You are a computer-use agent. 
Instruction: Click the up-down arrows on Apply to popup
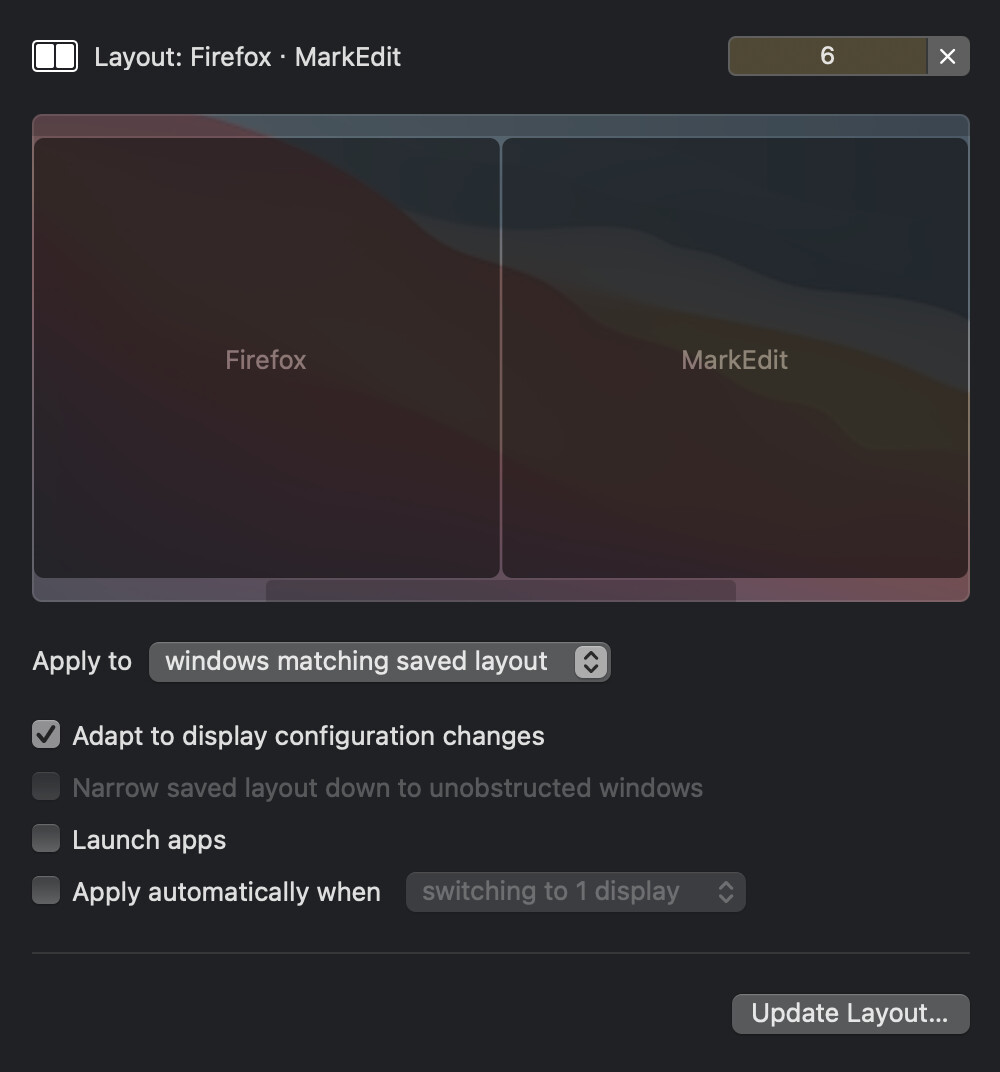(x=591, y=662)
